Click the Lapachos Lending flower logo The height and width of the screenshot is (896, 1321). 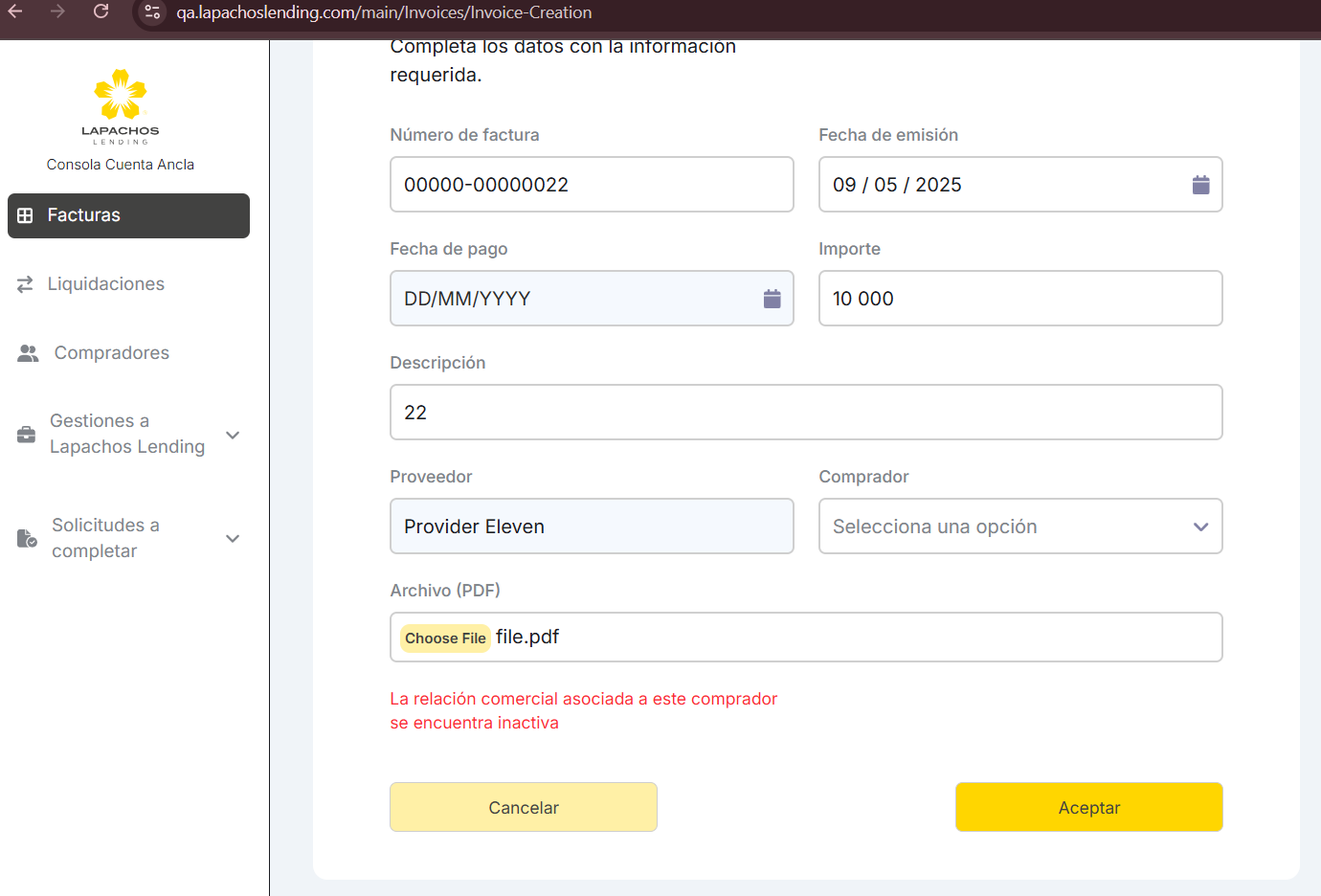click(121, 95)
